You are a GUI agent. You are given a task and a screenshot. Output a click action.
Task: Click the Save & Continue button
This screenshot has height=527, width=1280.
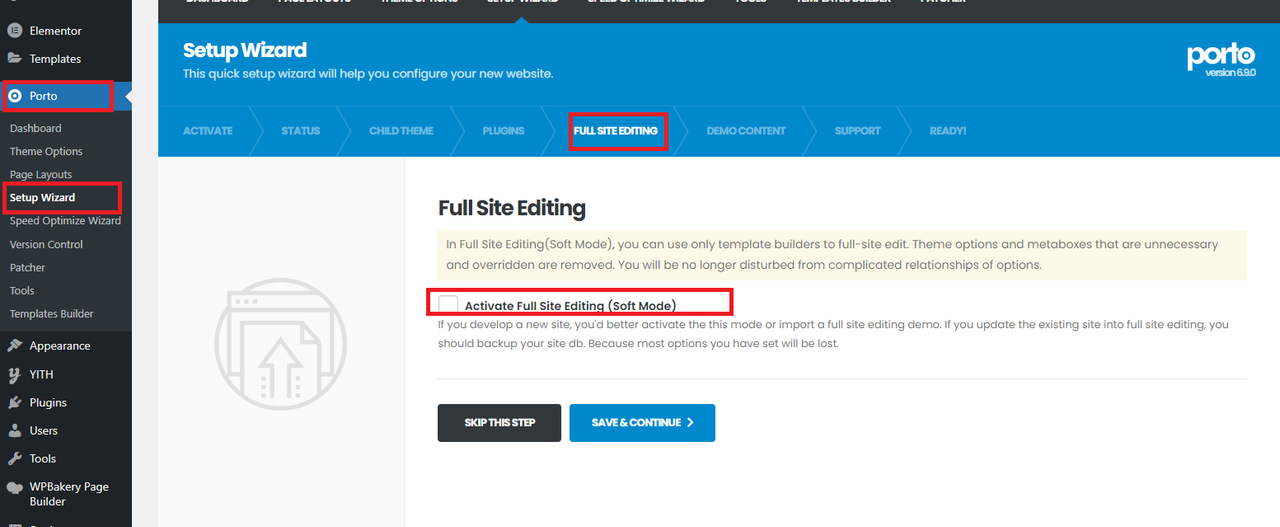point(642,423)
